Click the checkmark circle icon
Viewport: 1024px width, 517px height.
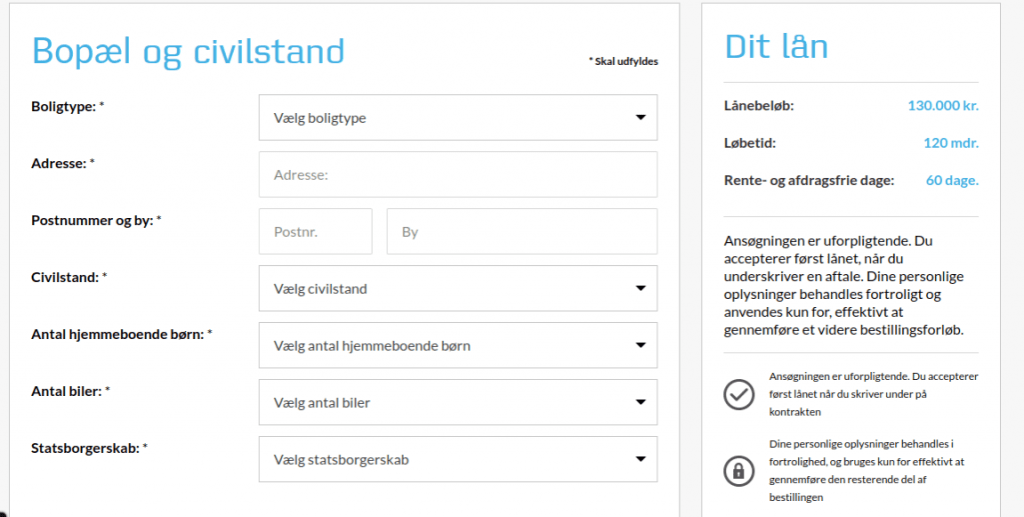739,394
